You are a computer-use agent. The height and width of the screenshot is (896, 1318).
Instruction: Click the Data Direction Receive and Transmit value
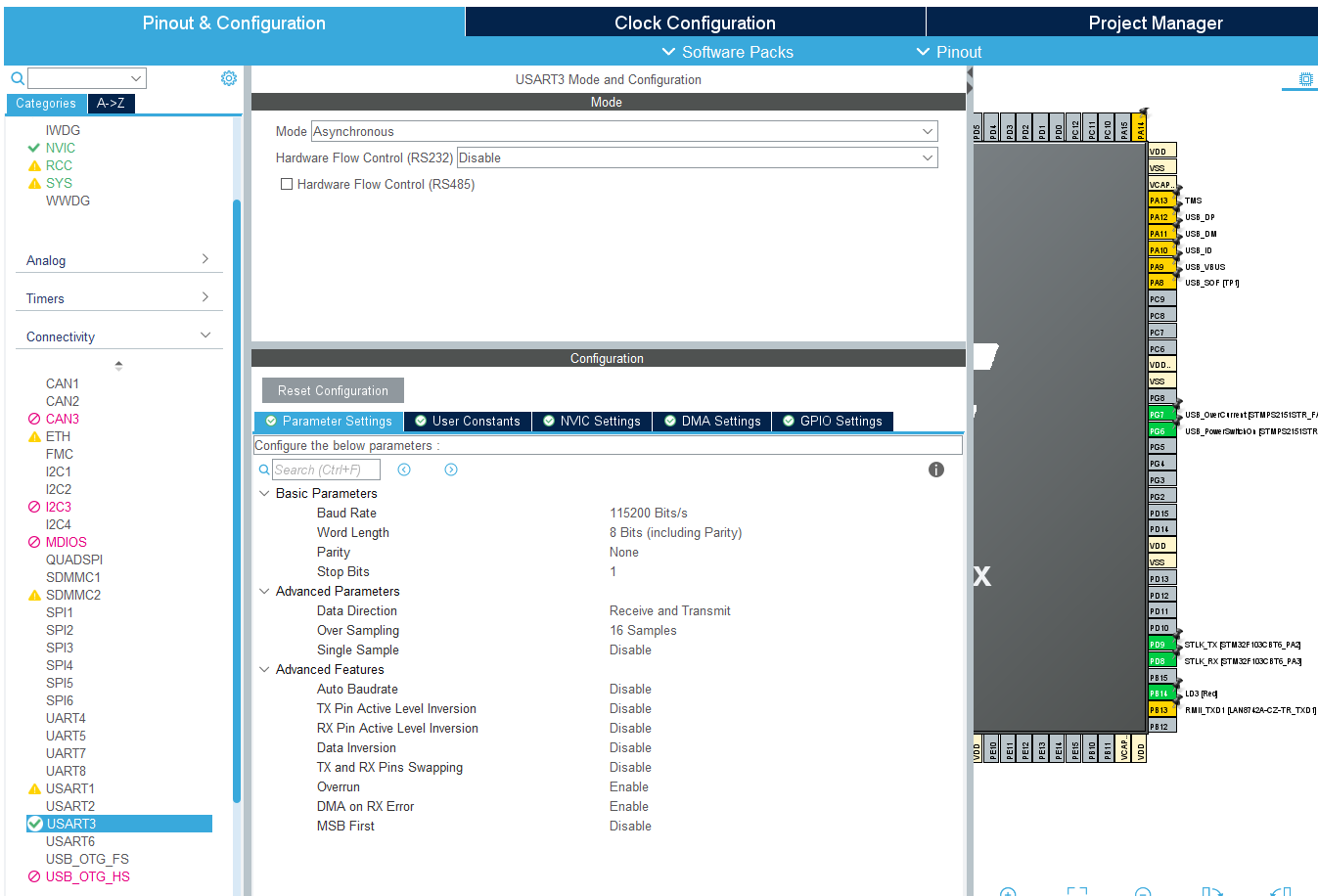pyautogui.click(x=670, y=610)
